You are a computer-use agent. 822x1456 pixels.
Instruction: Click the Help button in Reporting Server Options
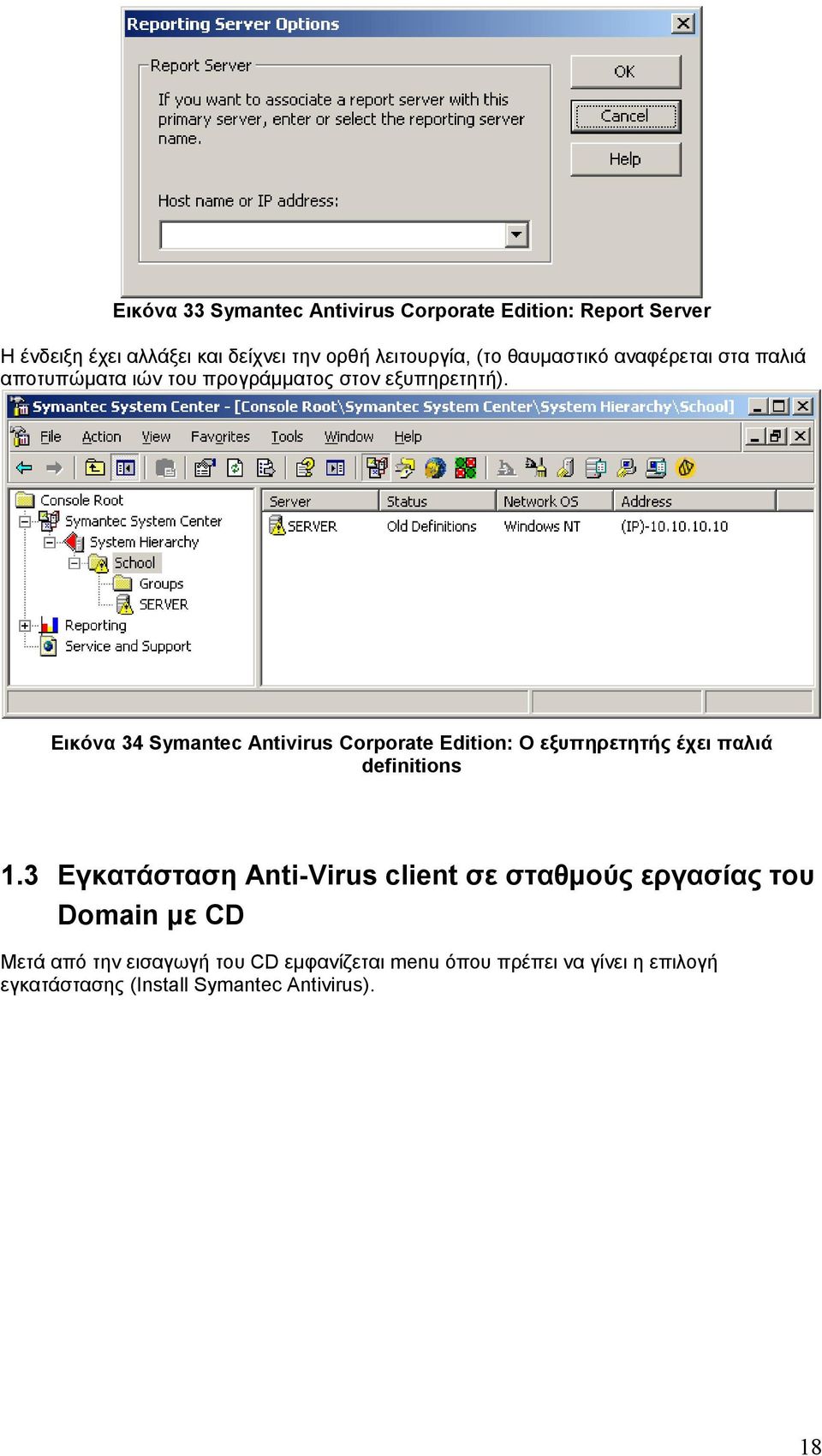pyautogui.click(x=626, y=159)
